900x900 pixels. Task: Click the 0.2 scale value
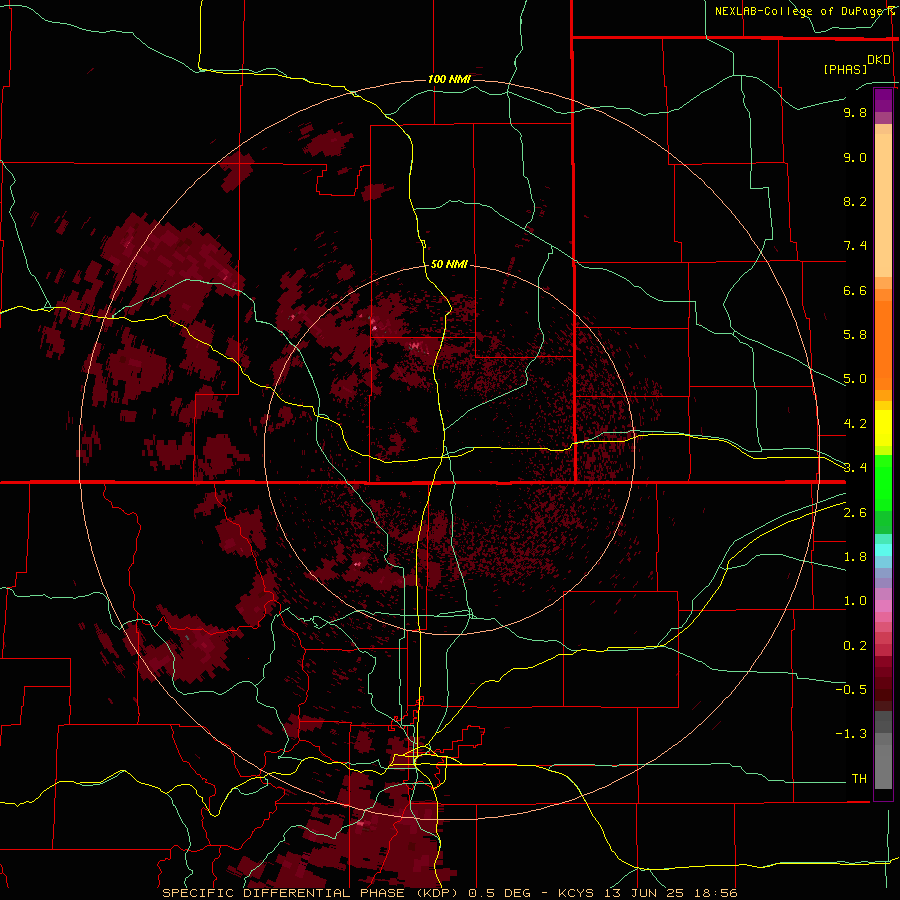coord(855,646)
